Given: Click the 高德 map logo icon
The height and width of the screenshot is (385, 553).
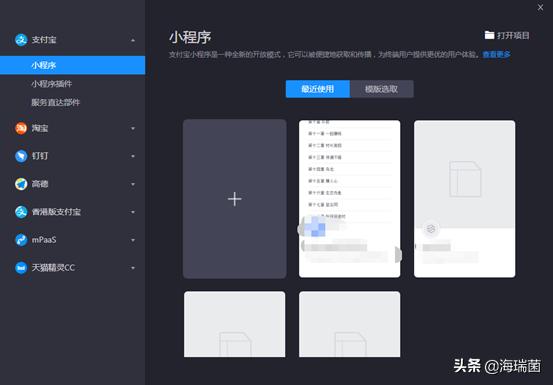Looking at the screenshot, I should pos(21,184).
